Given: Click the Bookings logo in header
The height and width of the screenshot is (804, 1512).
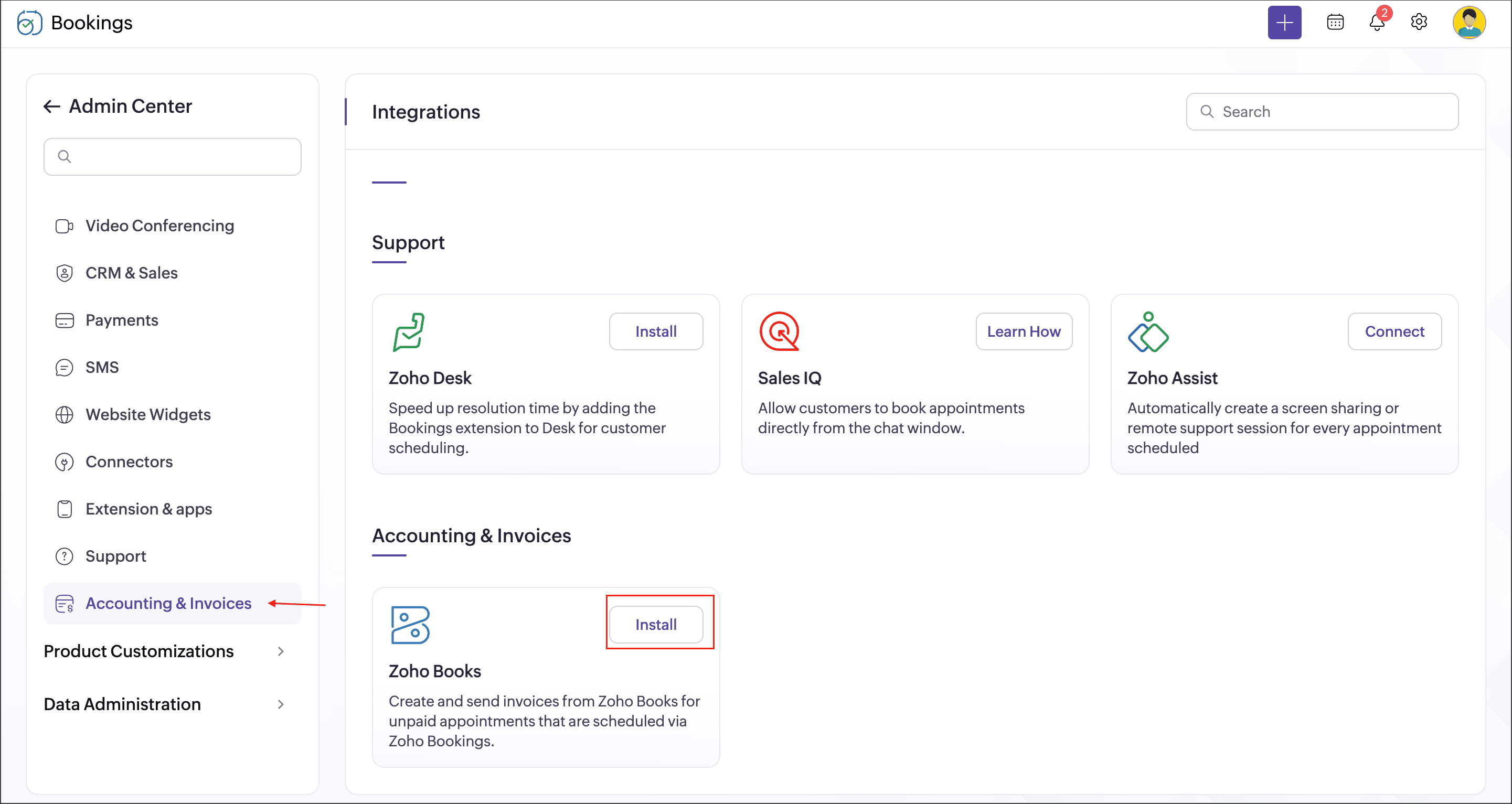Looking at the screenshot, I should [30, 23].
